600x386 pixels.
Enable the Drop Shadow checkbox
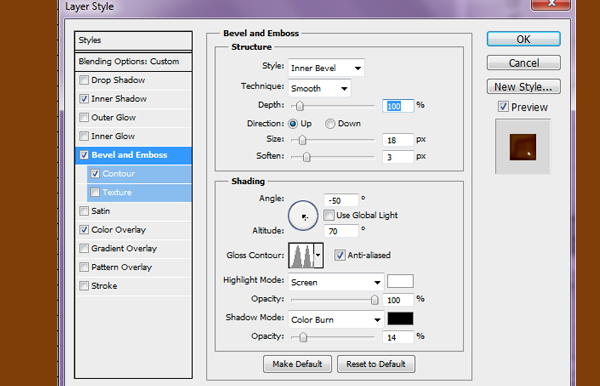pyautogui.click(x=84, y=80)
